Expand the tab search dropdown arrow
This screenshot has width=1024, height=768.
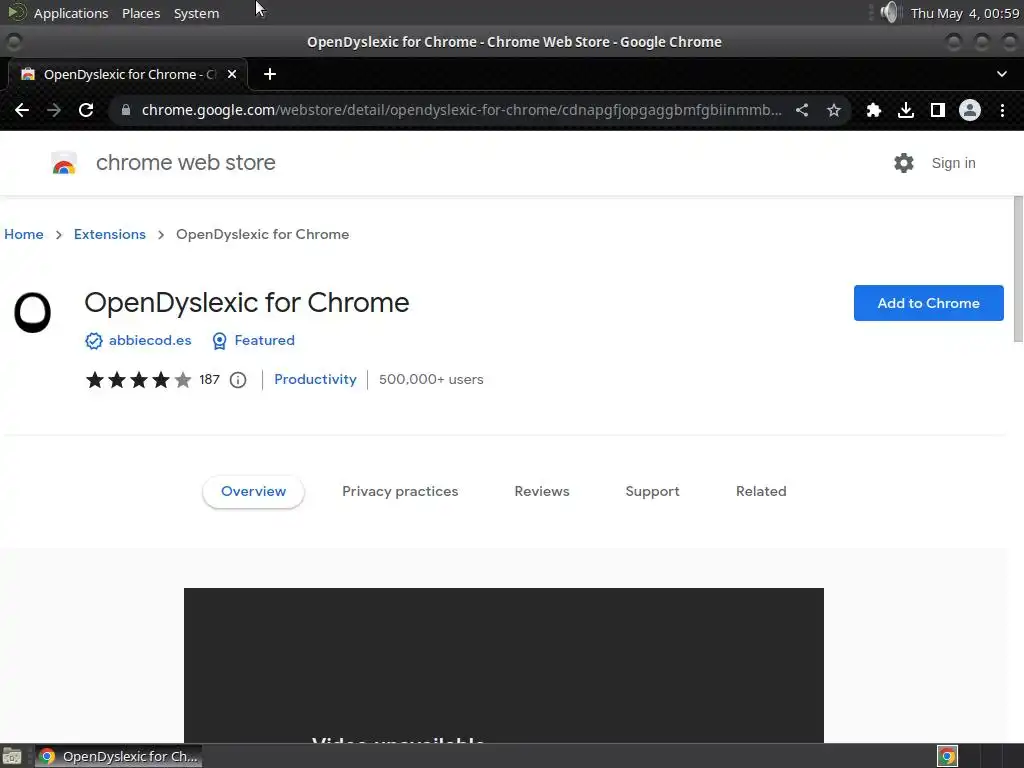tap(1002, 74)
